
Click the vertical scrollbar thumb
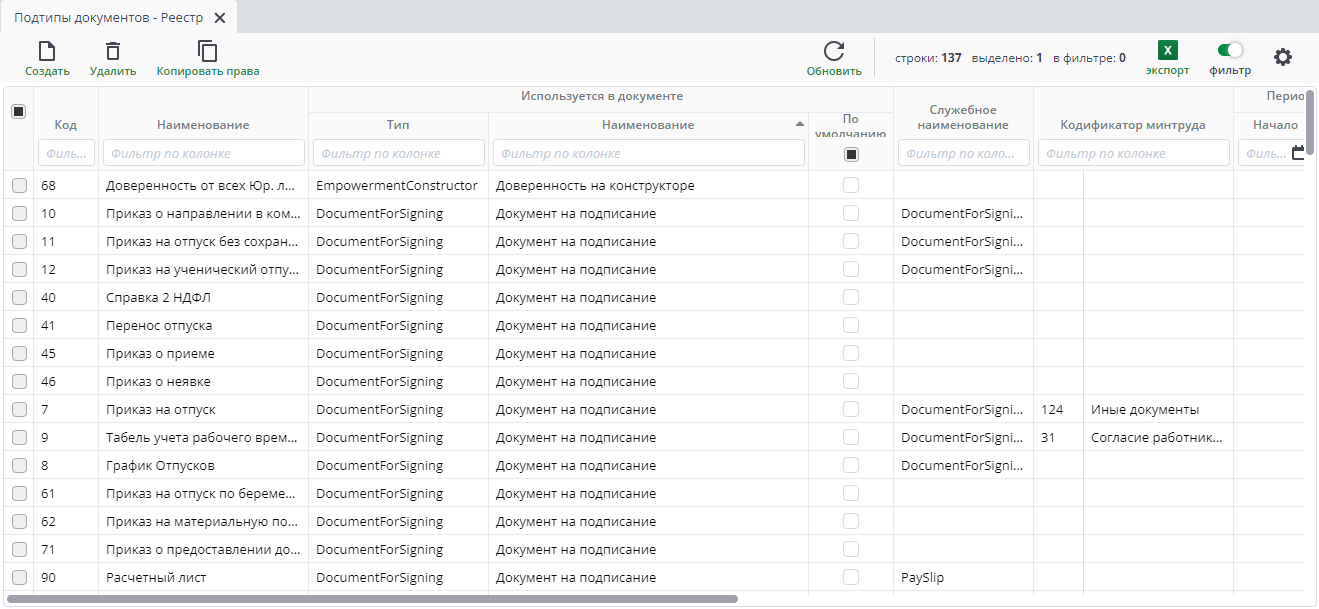coord(1311,122)
